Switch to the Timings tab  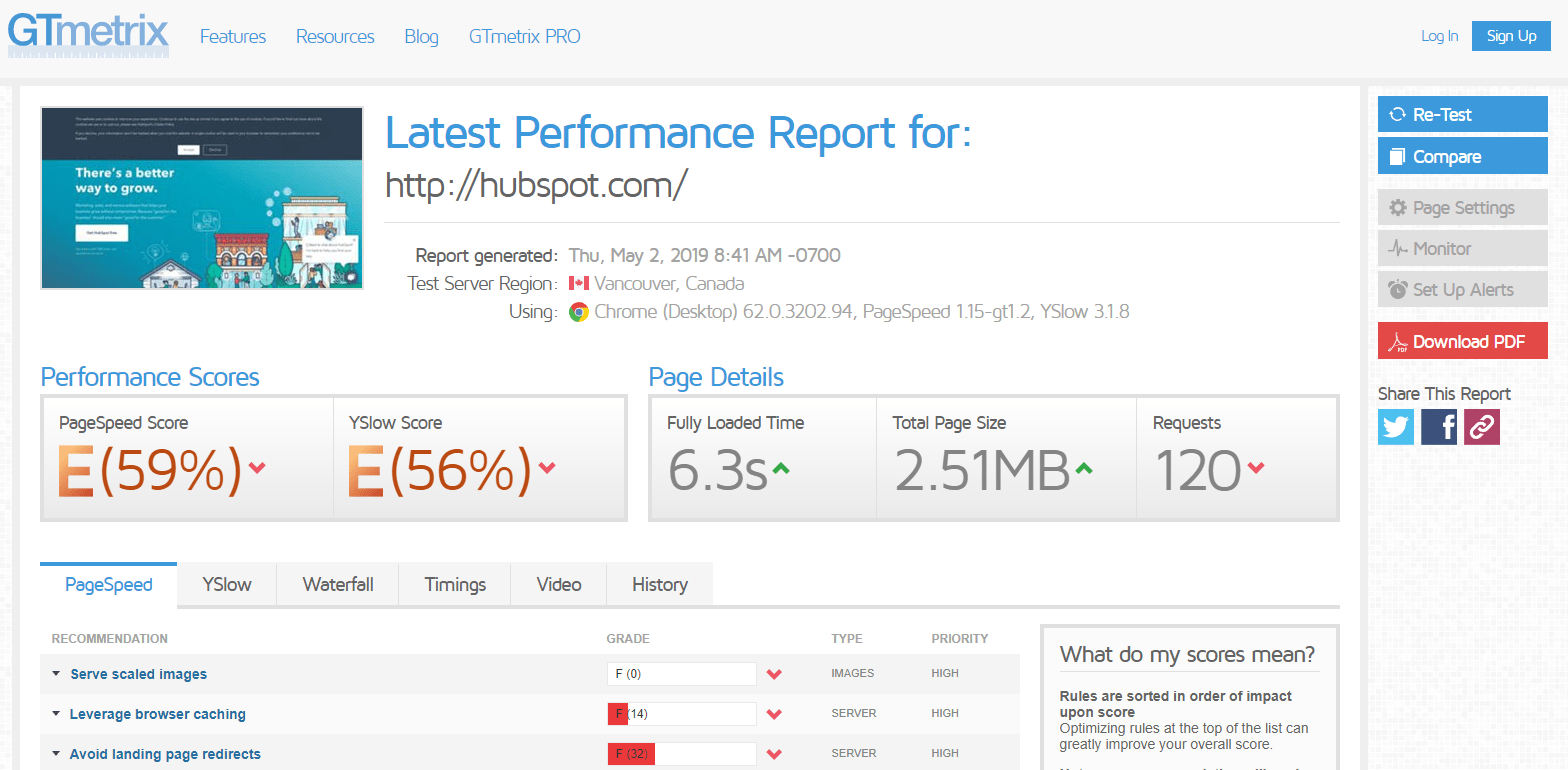(x=455, y=584)
